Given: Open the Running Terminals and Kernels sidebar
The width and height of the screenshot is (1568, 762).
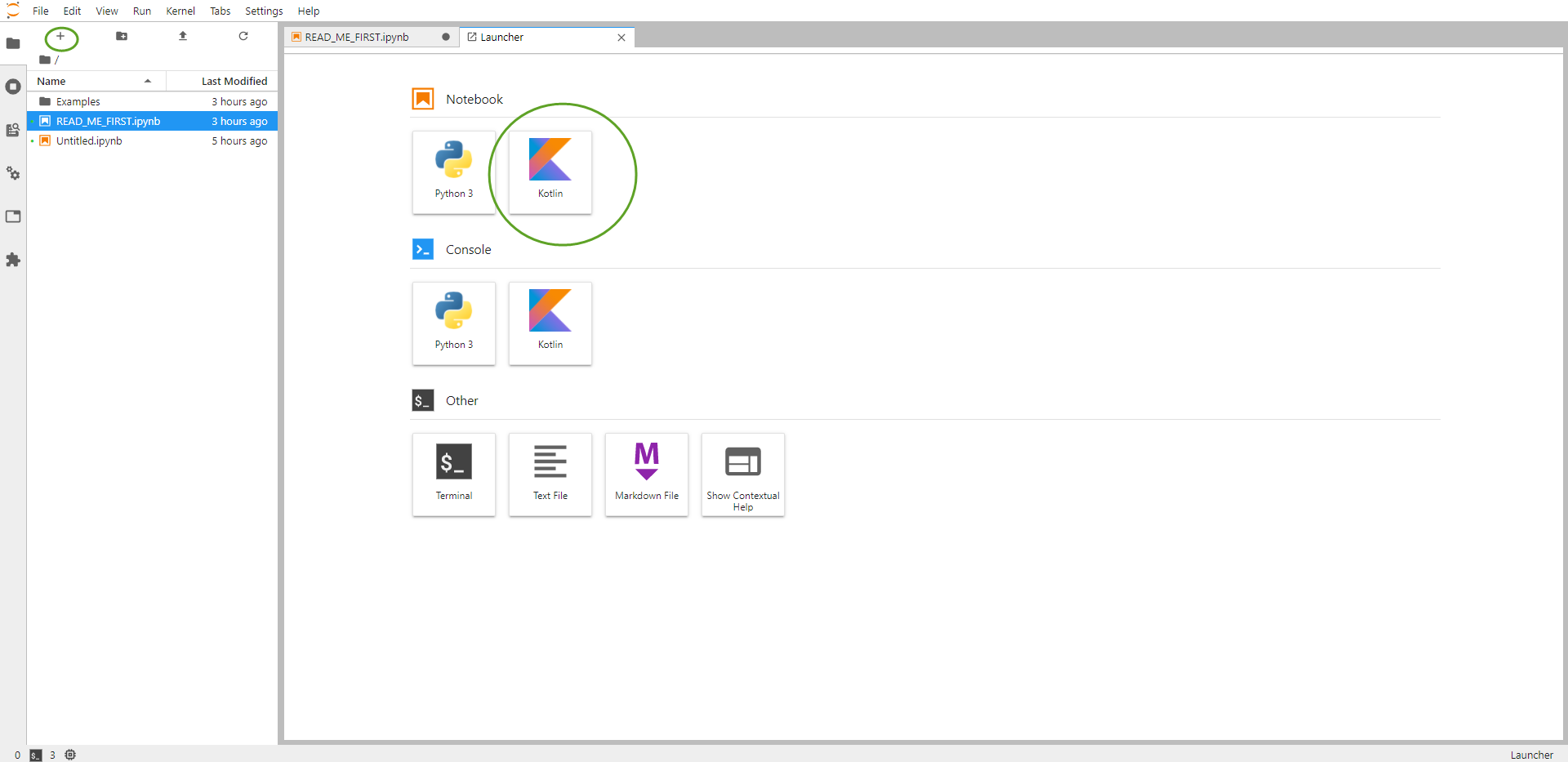Looking at the screenshot, I should click(x=13, y=87).
